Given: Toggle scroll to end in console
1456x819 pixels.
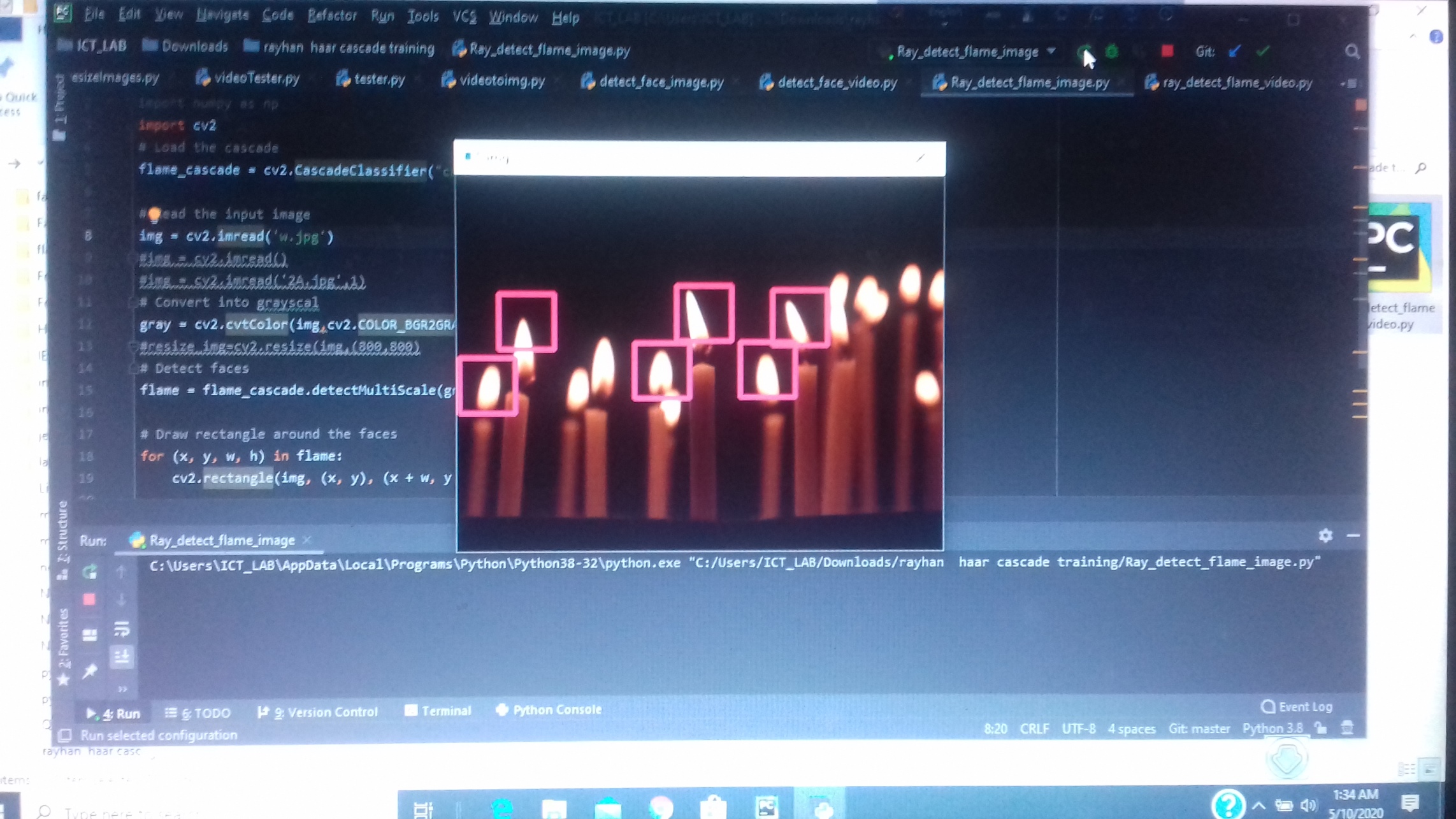Looking at the screenshot, I should [122, 656].
